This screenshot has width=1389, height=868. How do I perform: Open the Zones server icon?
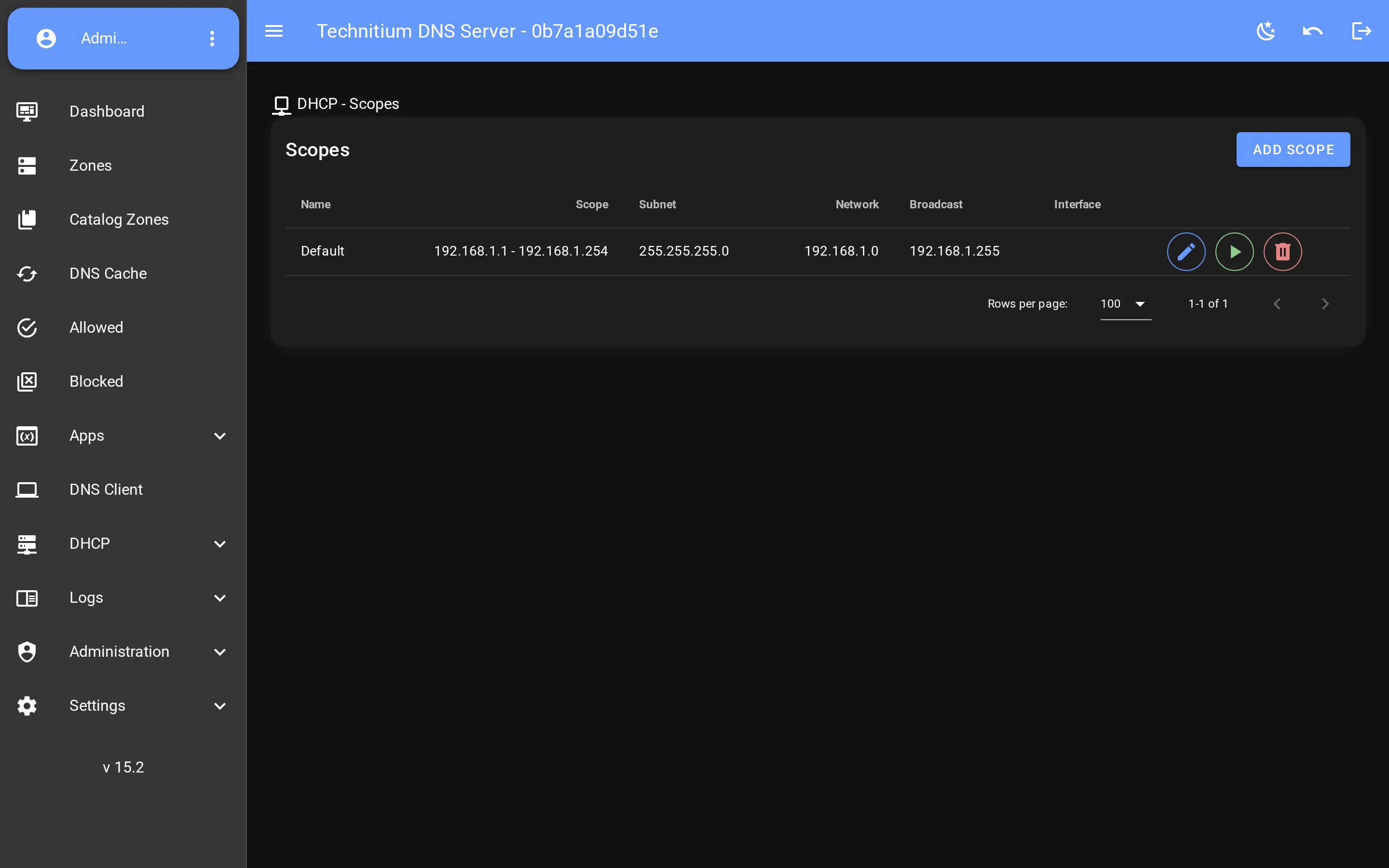coord(27,165)
